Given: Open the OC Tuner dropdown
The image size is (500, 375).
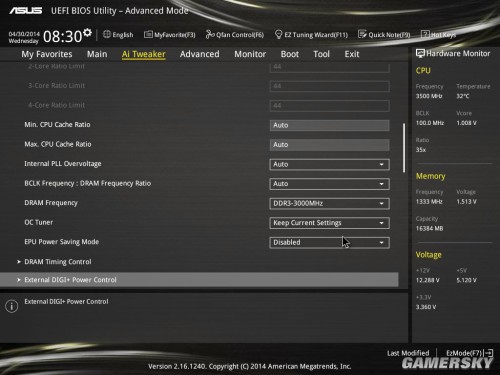Looking at the screenshot, I should tap(329, 223).
